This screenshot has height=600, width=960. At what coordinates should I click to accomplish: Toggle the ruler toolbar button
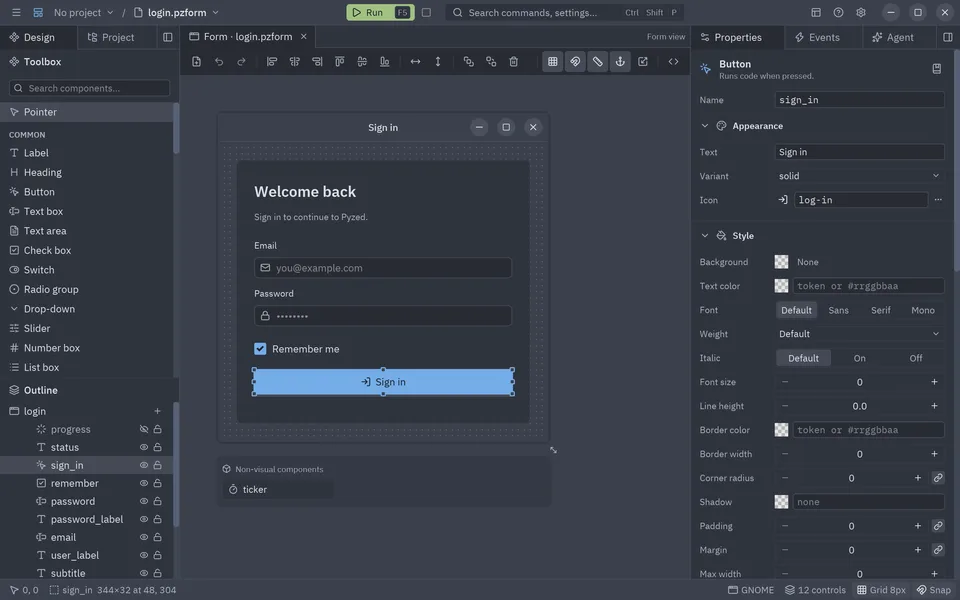598,61
